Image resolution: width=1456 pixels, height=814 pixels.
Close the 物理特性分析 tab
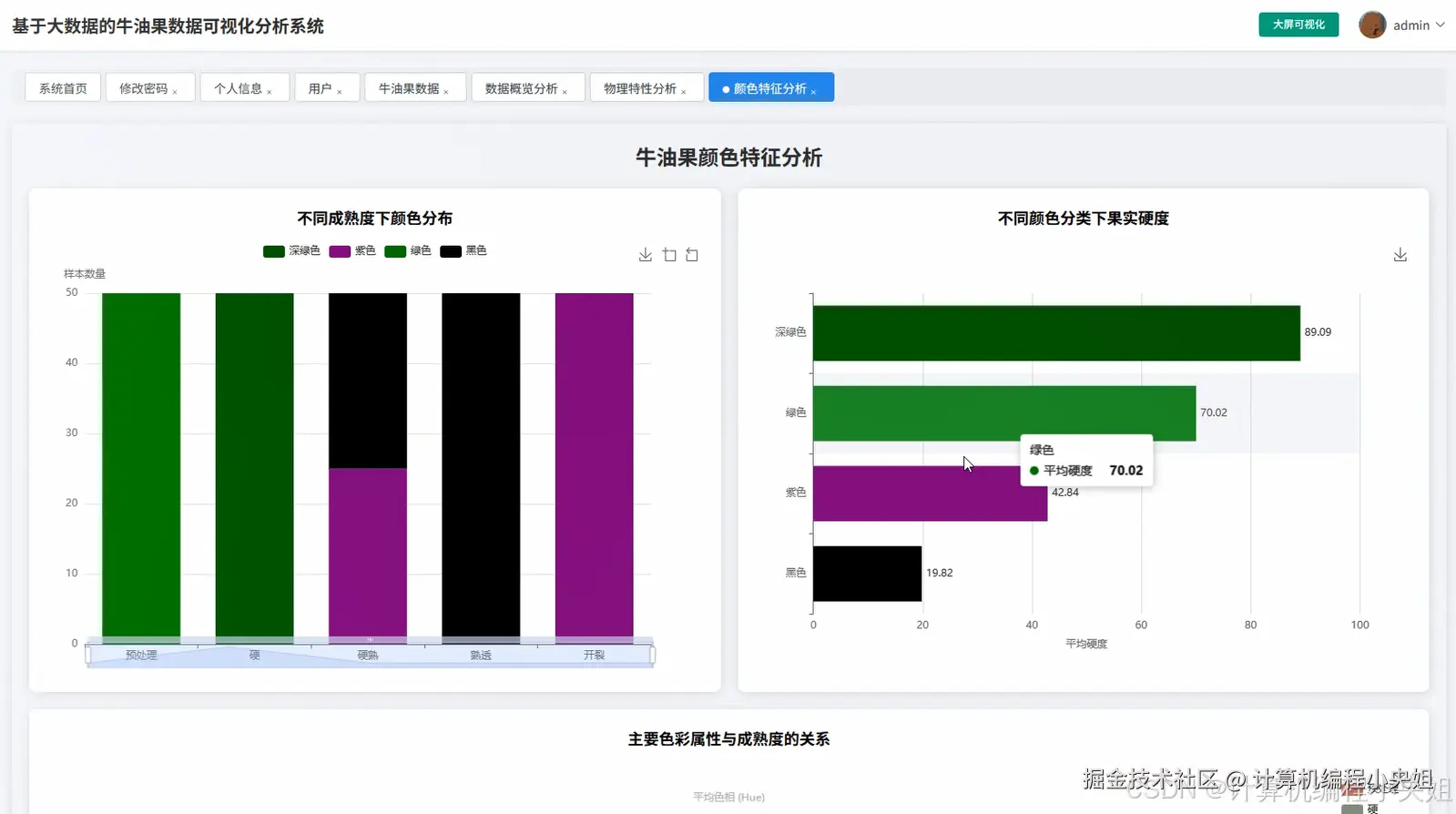[x=684, y=91]
